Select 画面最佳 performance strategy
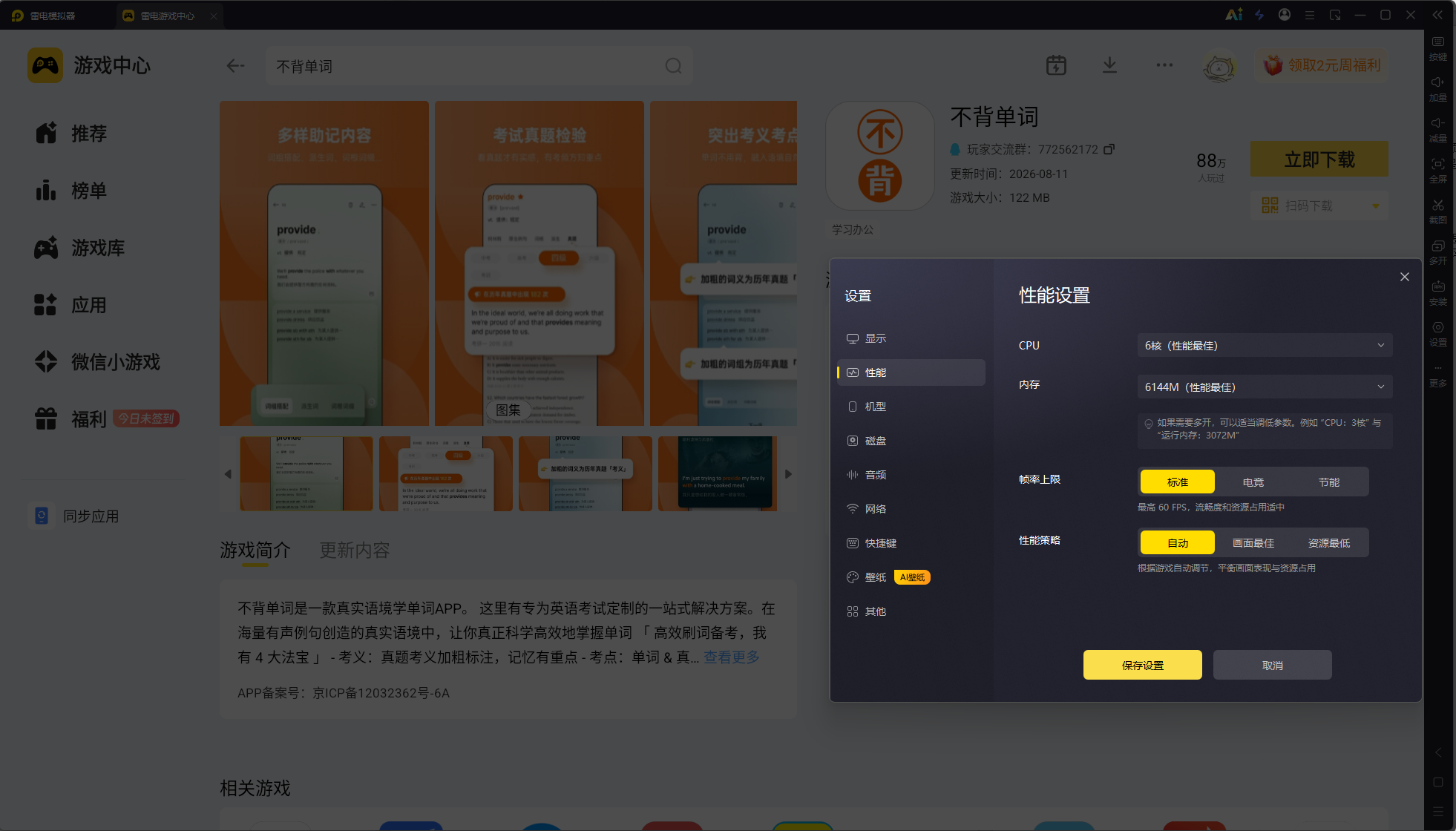Image resolution: width=1456 pixels, height=831 pixels. (1253, 542)
